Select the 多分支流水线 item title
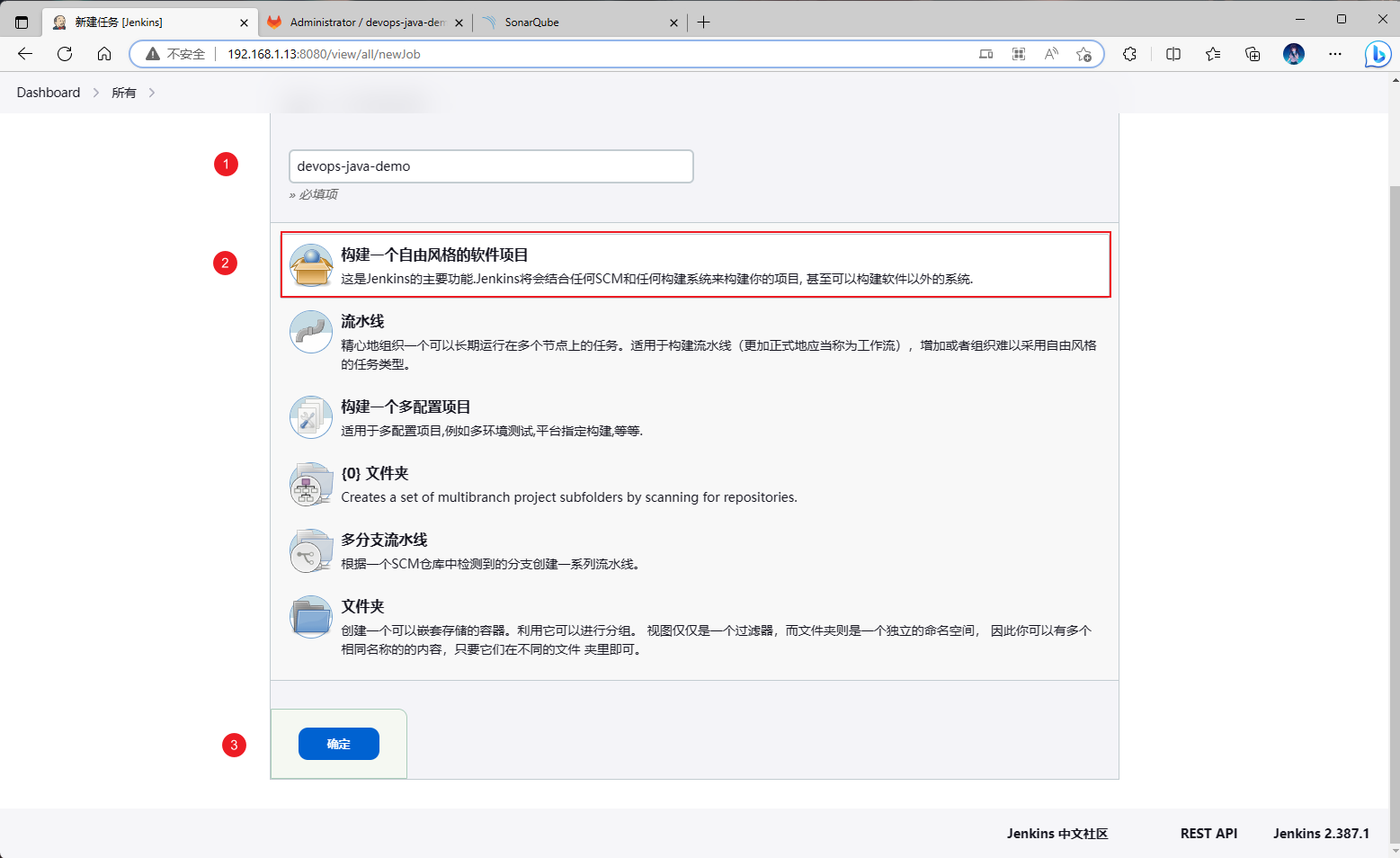 [x=384, y=540]
